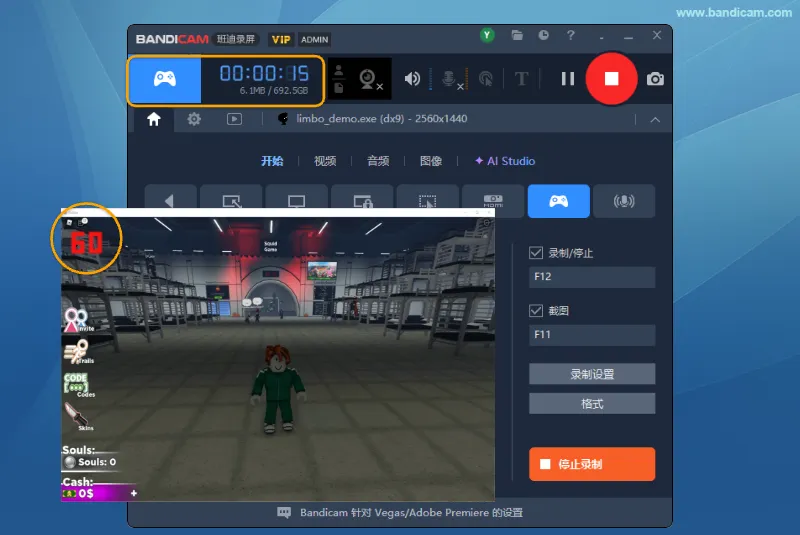The height and width of the screenshot is (535, 800).
Task: Stop recording with the red round button
Action: tap(611, 79)
